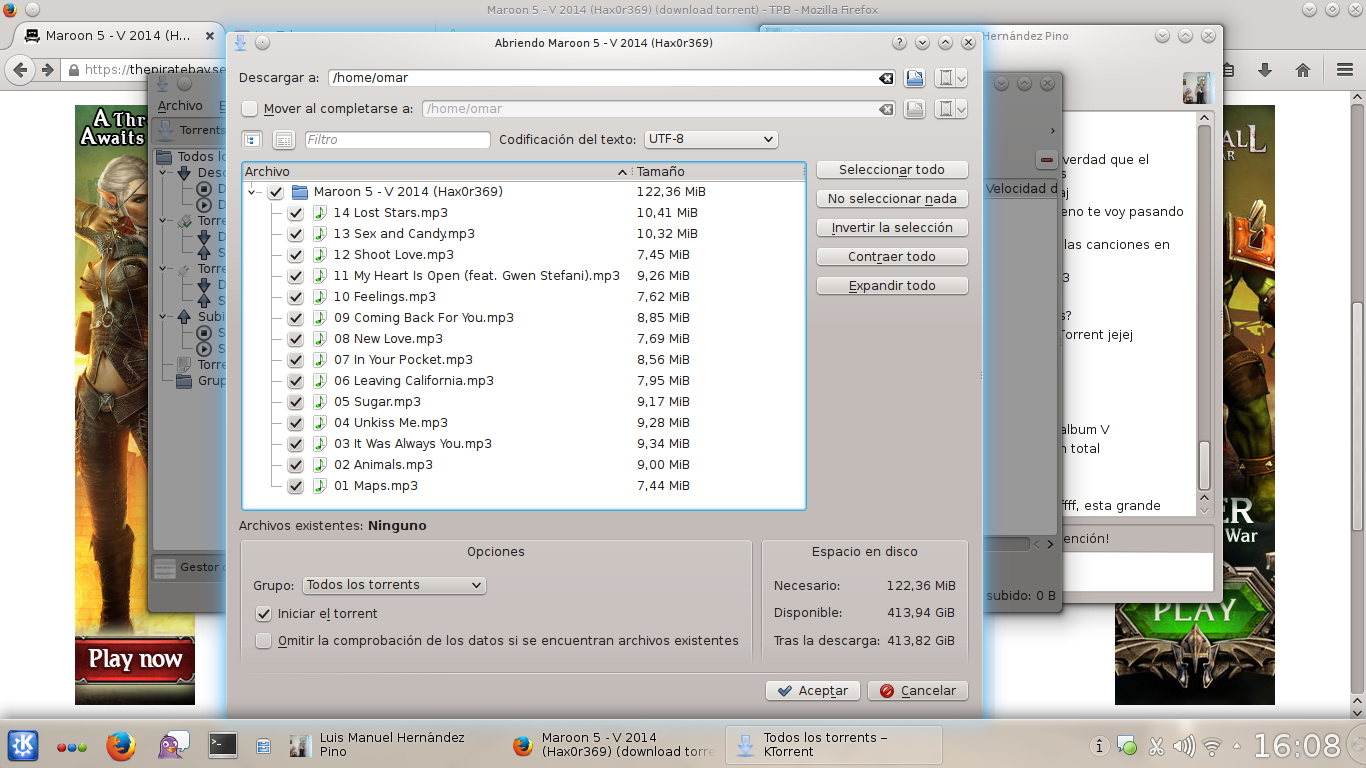
Task: Select the 11 My Heart Is Open (feat. Gwen Stefani).mp3 row
Action: click(x=524, y=276)
